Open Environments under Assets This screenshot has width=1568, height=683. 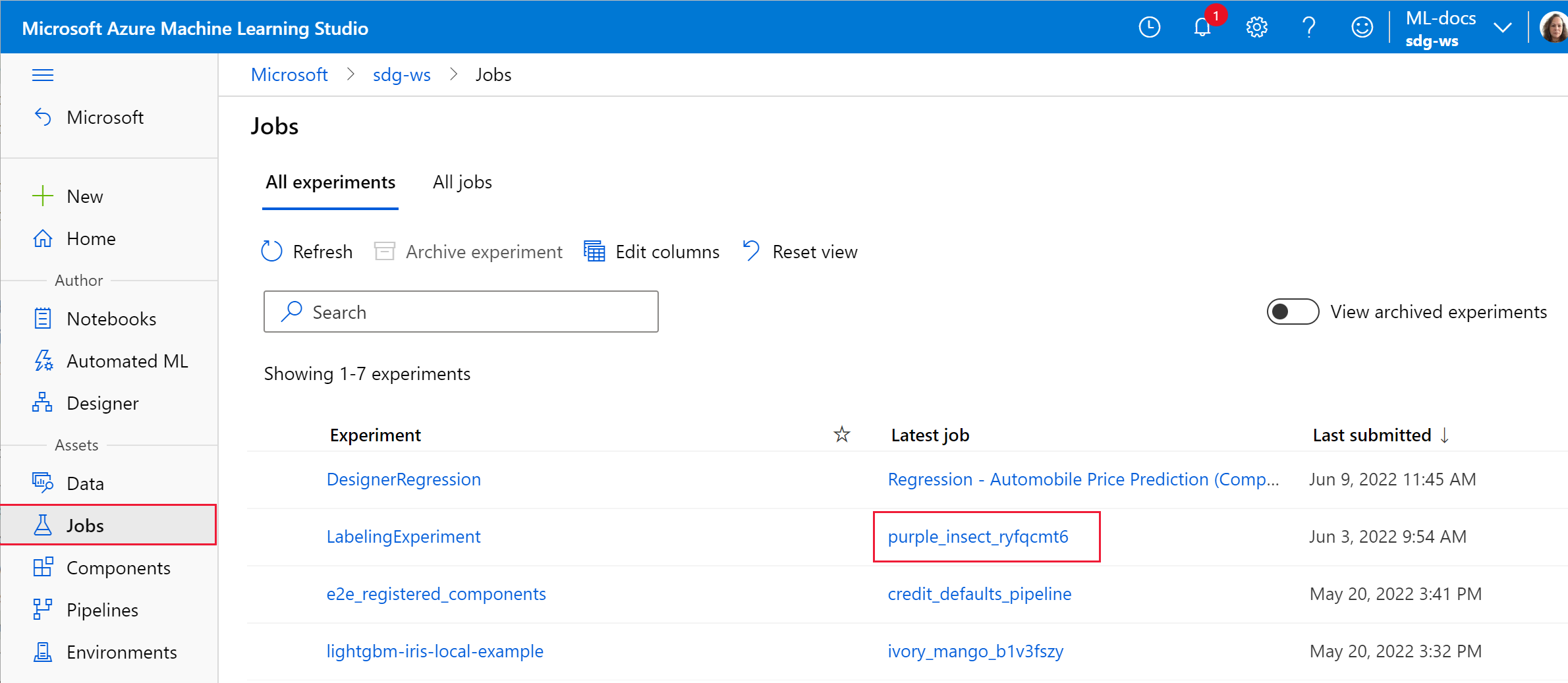122,651
